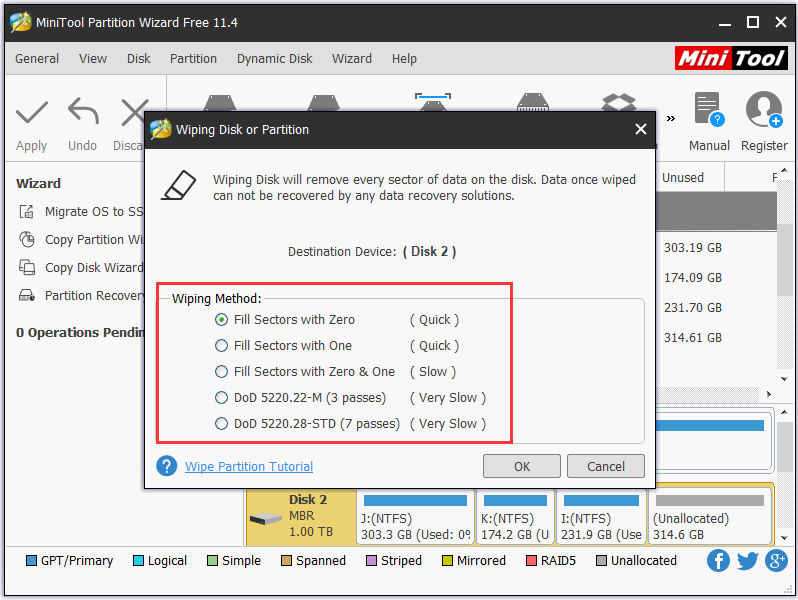Viewport: 798px width, 600px height.
Task: Select the Unallocated 314.6 GB block
Action: 709,517
